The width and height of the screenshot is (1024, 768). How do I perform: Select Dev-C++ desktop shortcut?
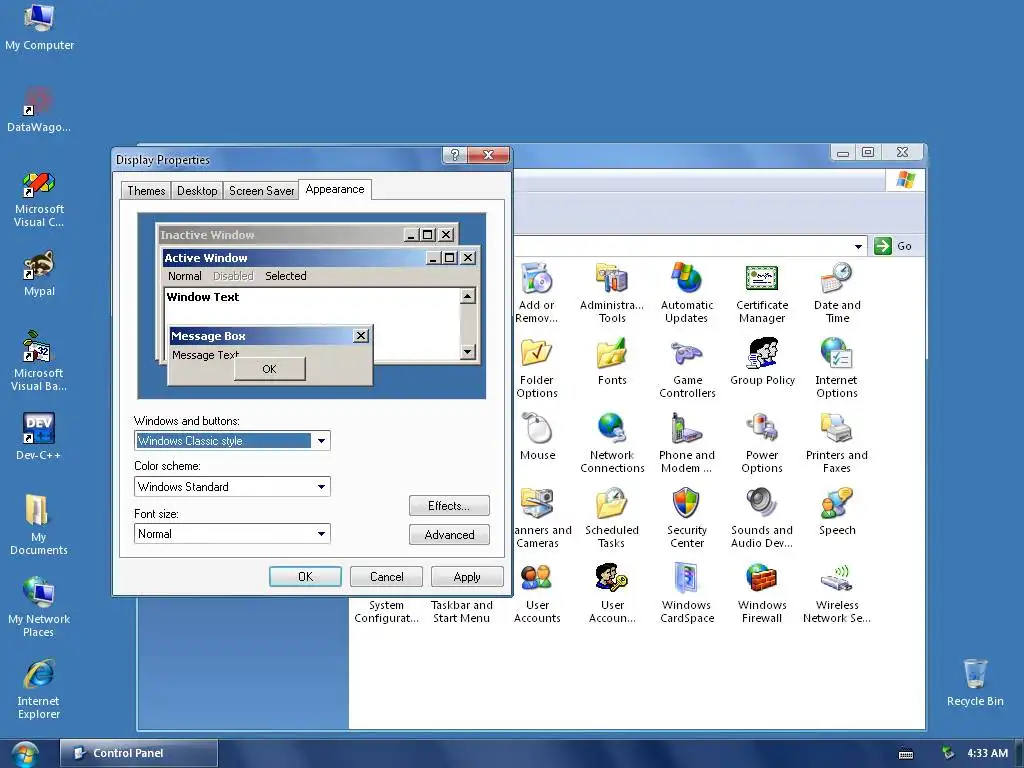click(x=39, y=436)
